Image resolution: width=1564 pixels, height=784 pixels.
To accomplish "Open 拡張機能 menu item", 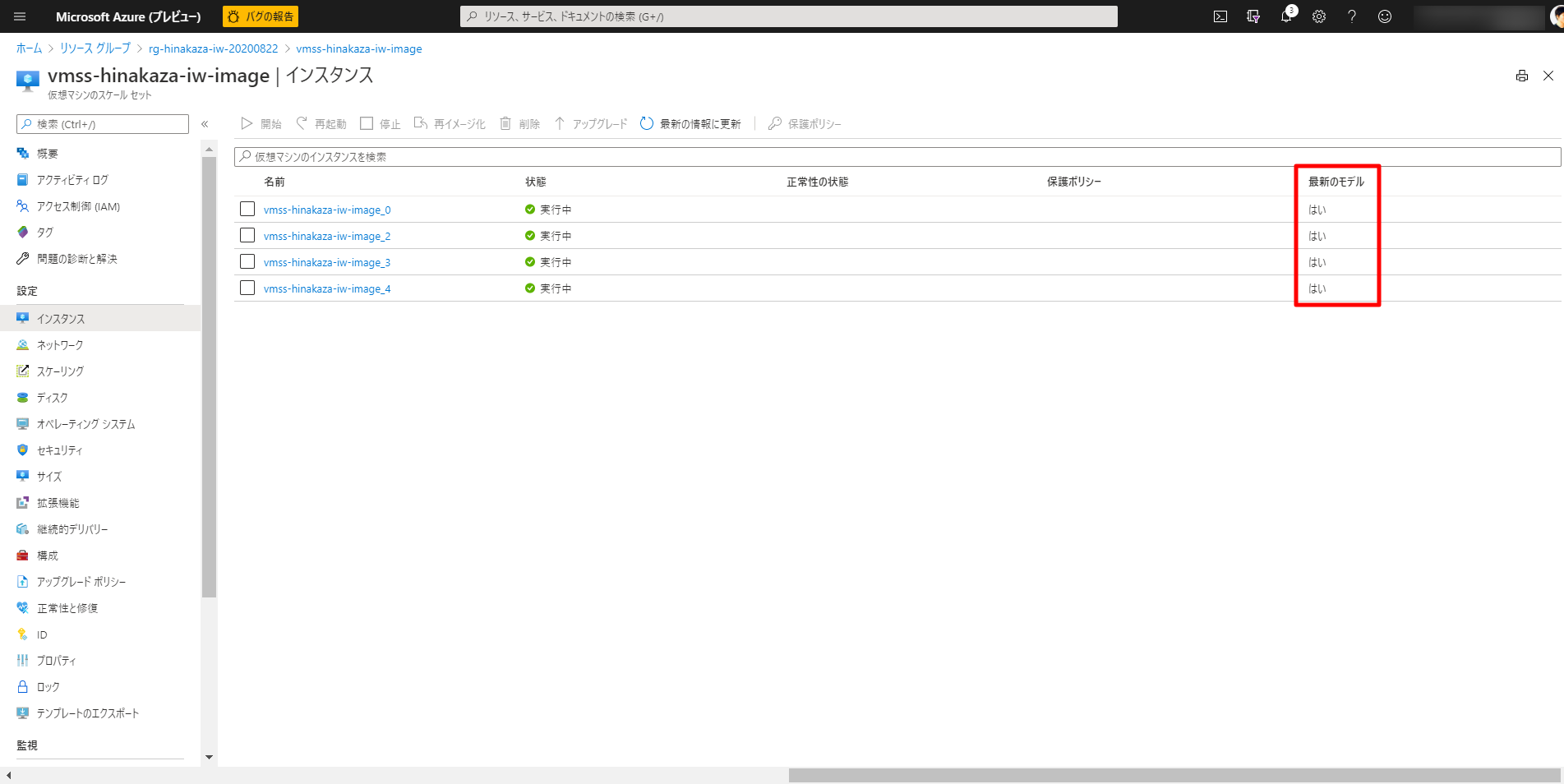I will tap(100, 503).
